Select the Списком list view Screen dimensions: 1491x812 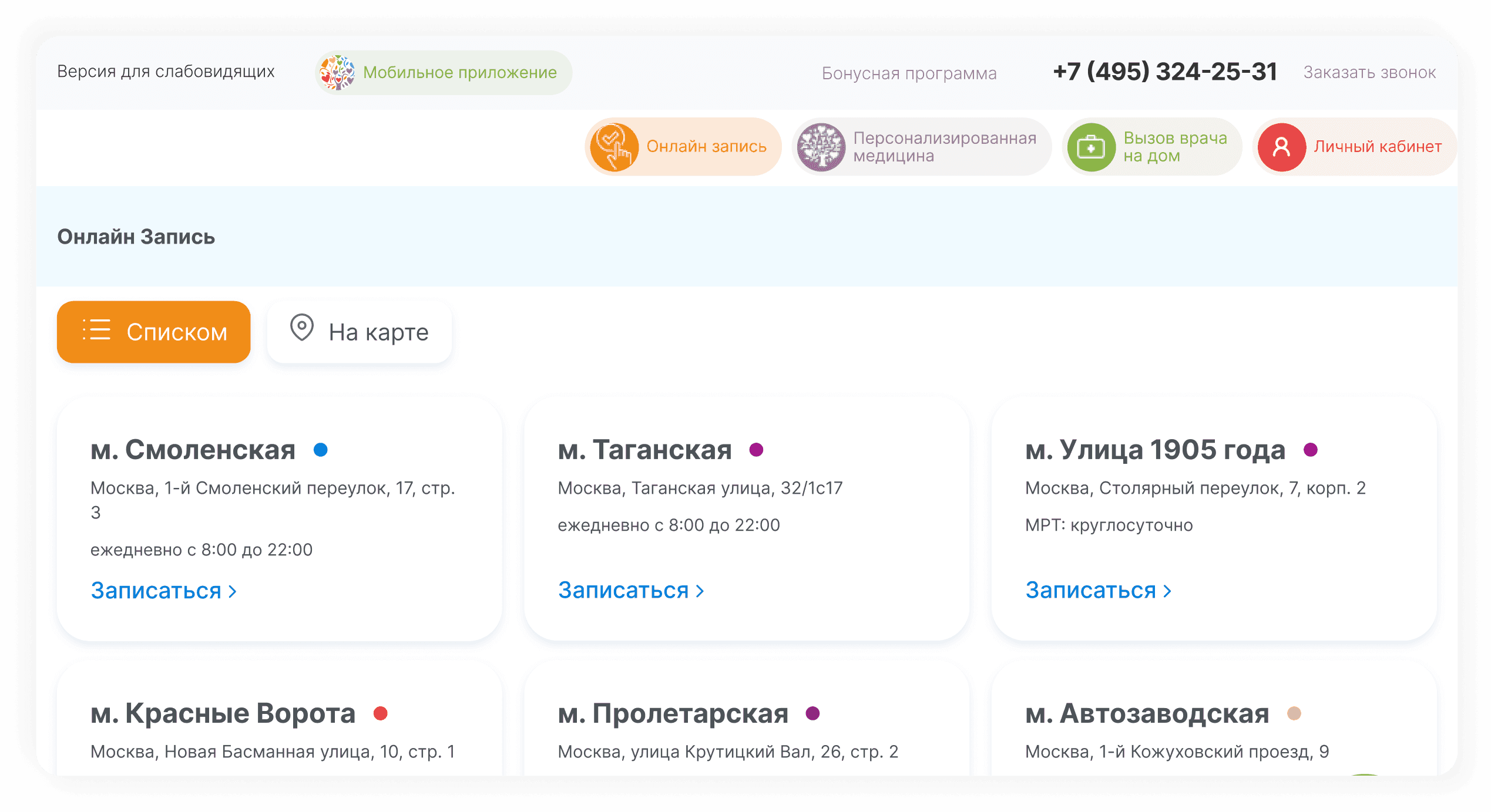(x=154, y=332)
